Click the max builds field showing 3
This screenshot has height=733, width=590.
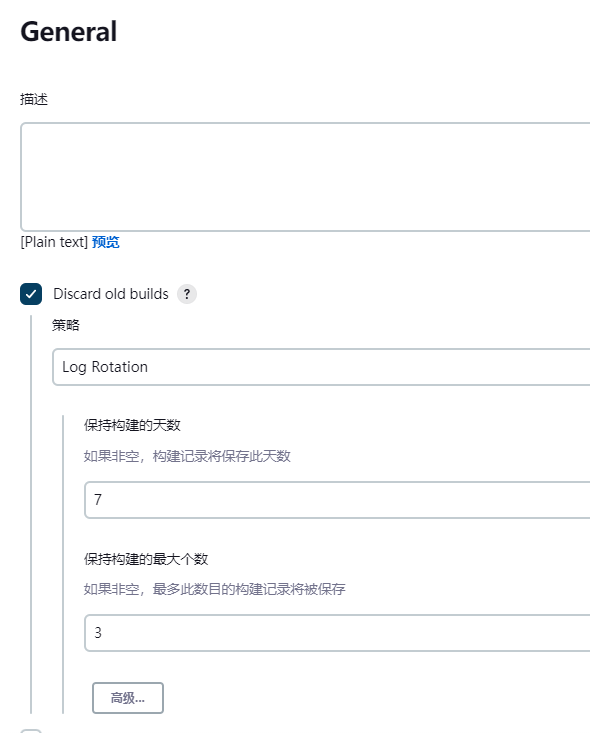[337, 633]
